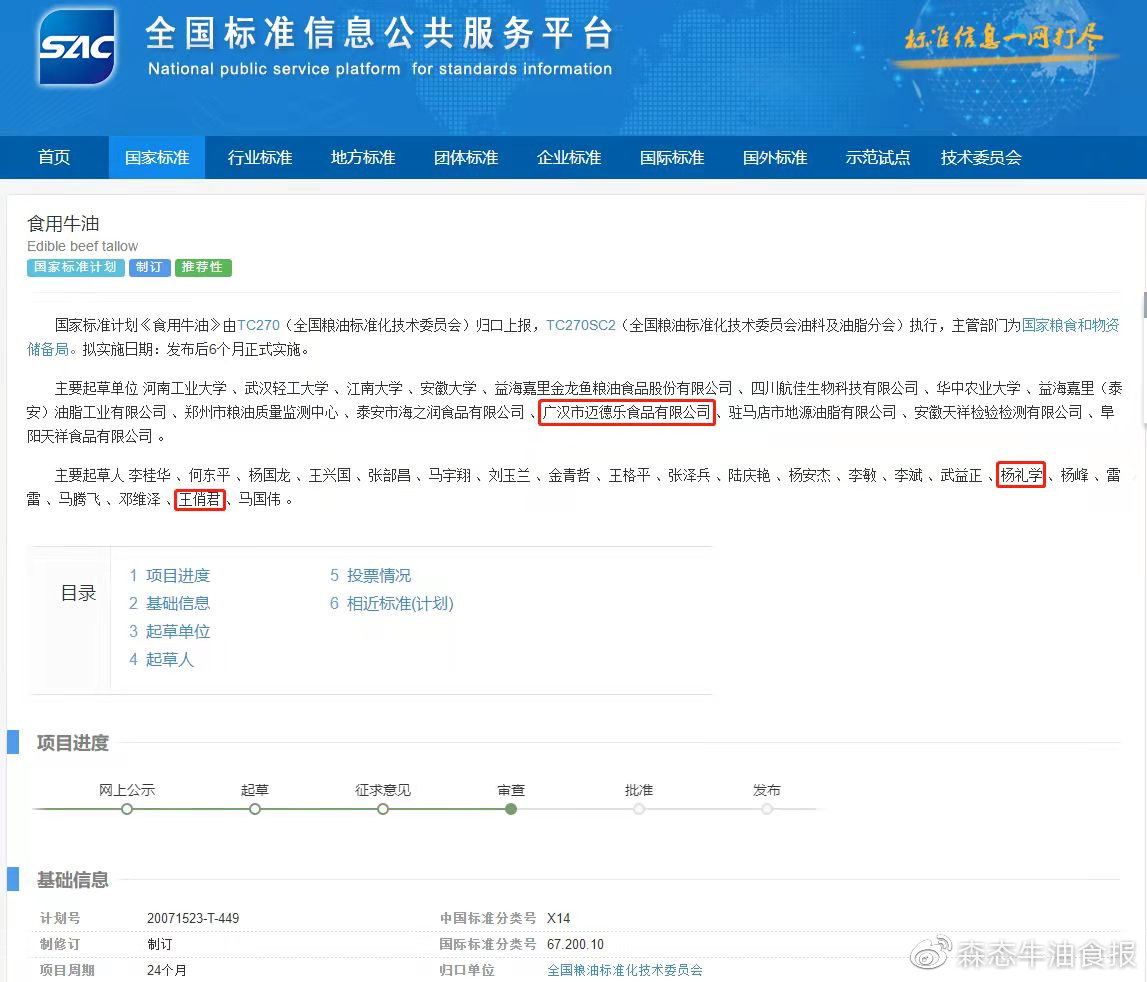The image size is (1147, 982).
Task: Click 广汉市迈德乐食品有限公司 in drafting units
Action: [626, 413]
